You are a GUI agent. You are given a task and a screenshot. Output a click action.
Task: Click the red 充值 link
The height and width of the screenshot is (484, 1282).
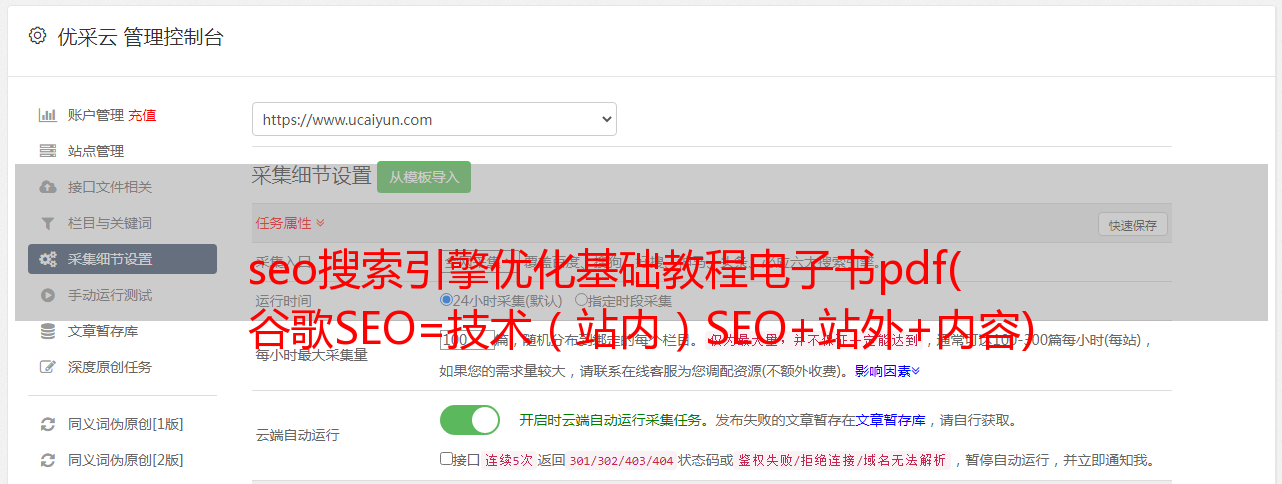[142, 115]
